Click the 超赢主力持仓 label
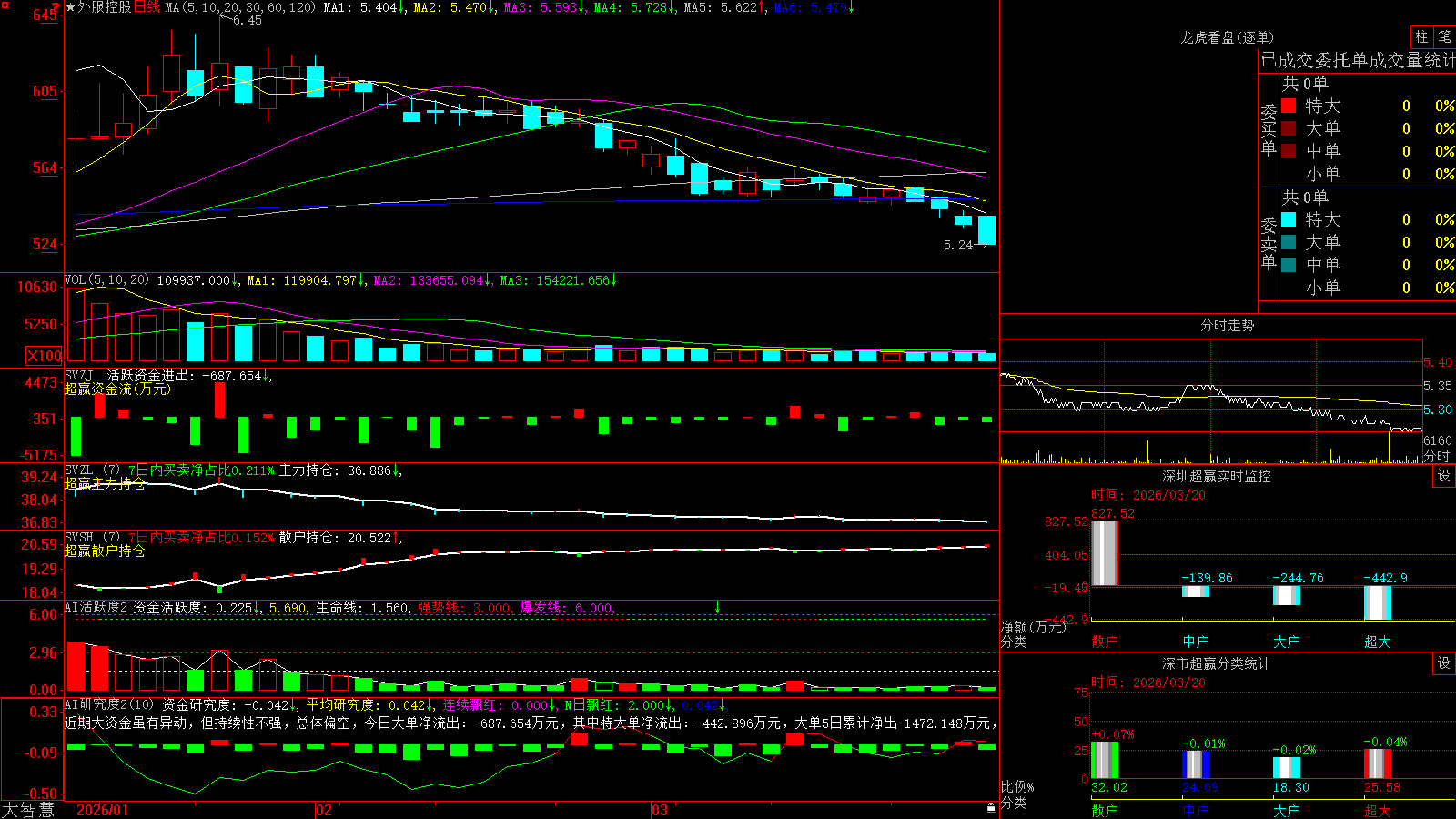The image size is (1456, 819). point(105,483)
